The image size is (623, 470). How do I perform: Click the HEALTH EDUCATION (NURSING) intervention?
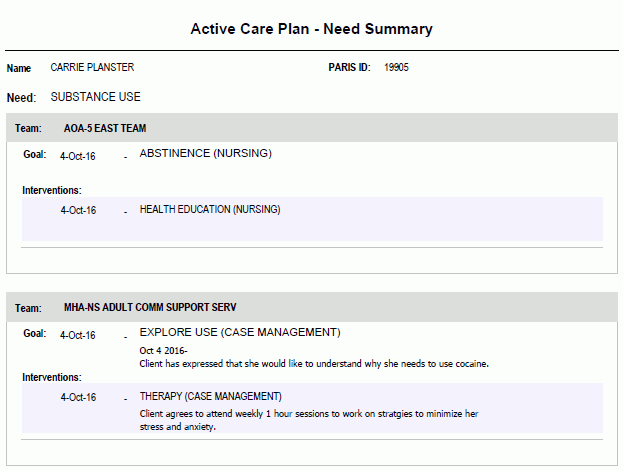pyautogui.click(x=210, y=209)
